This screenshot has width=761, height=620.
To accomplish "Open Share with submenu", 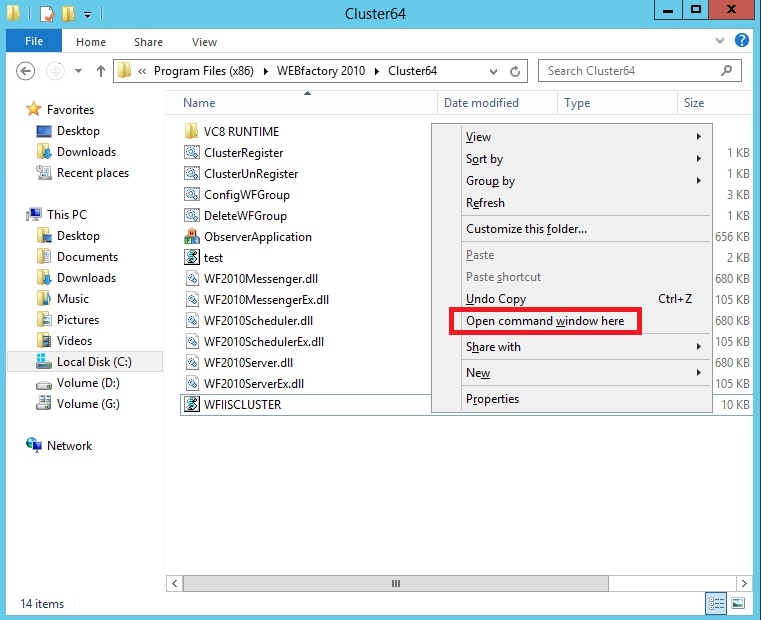I will pos(572,347).
